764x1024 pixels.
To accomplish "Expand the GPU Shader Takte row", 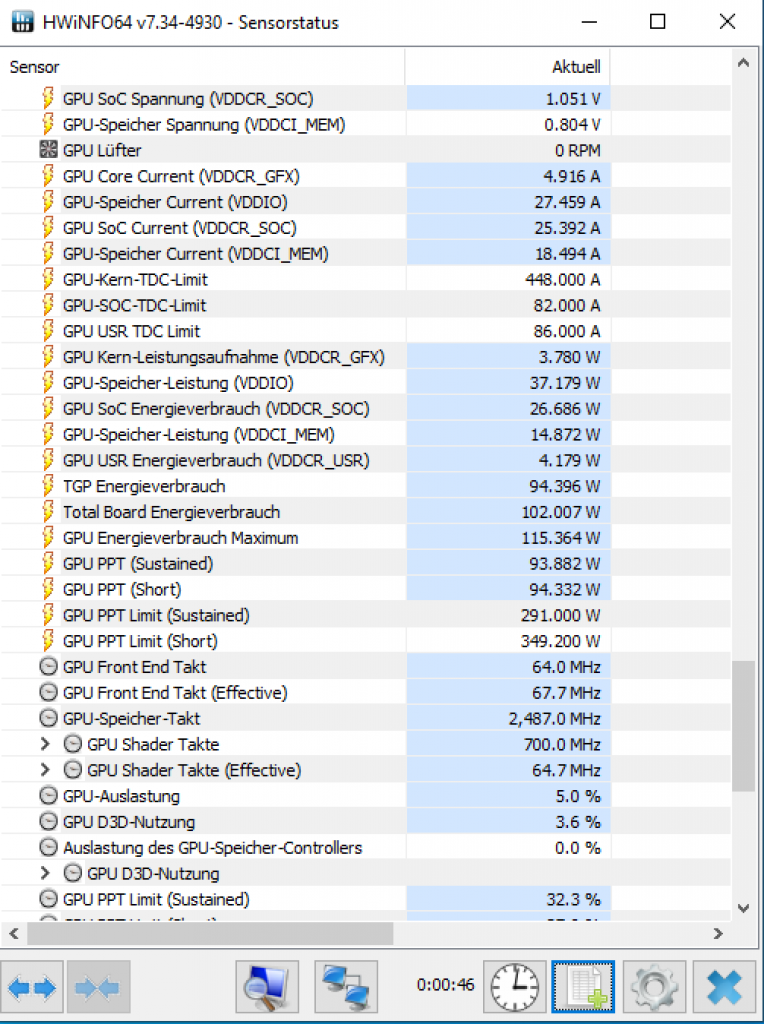I will (44, 744).
